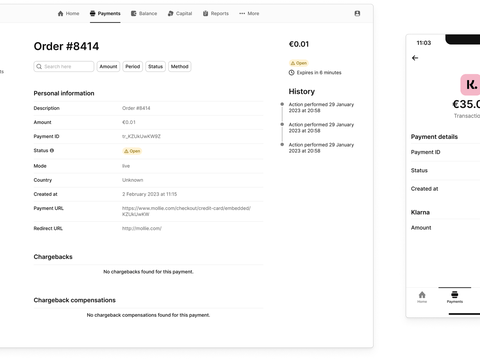Open the http://mollie.com/ Redirect URL link
Viewport: 480px width, 360px height.
coord(142,228)
